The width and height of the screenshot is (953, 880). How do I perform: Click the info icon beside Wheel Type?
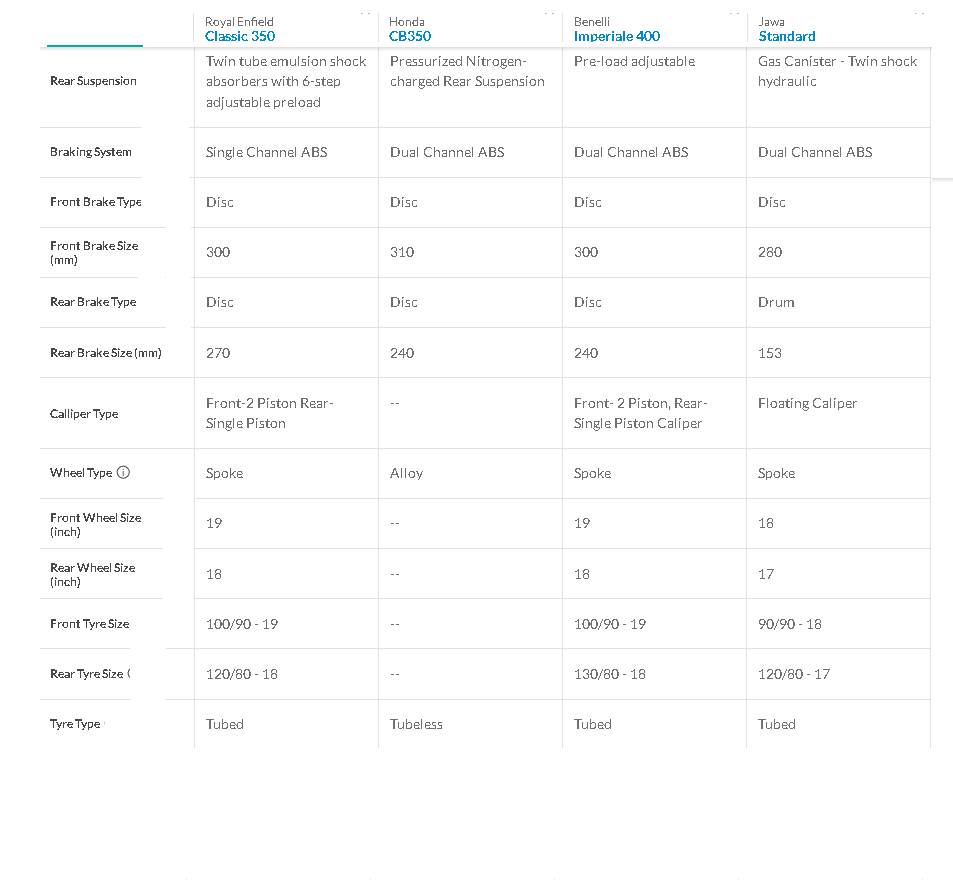(124, 473)
